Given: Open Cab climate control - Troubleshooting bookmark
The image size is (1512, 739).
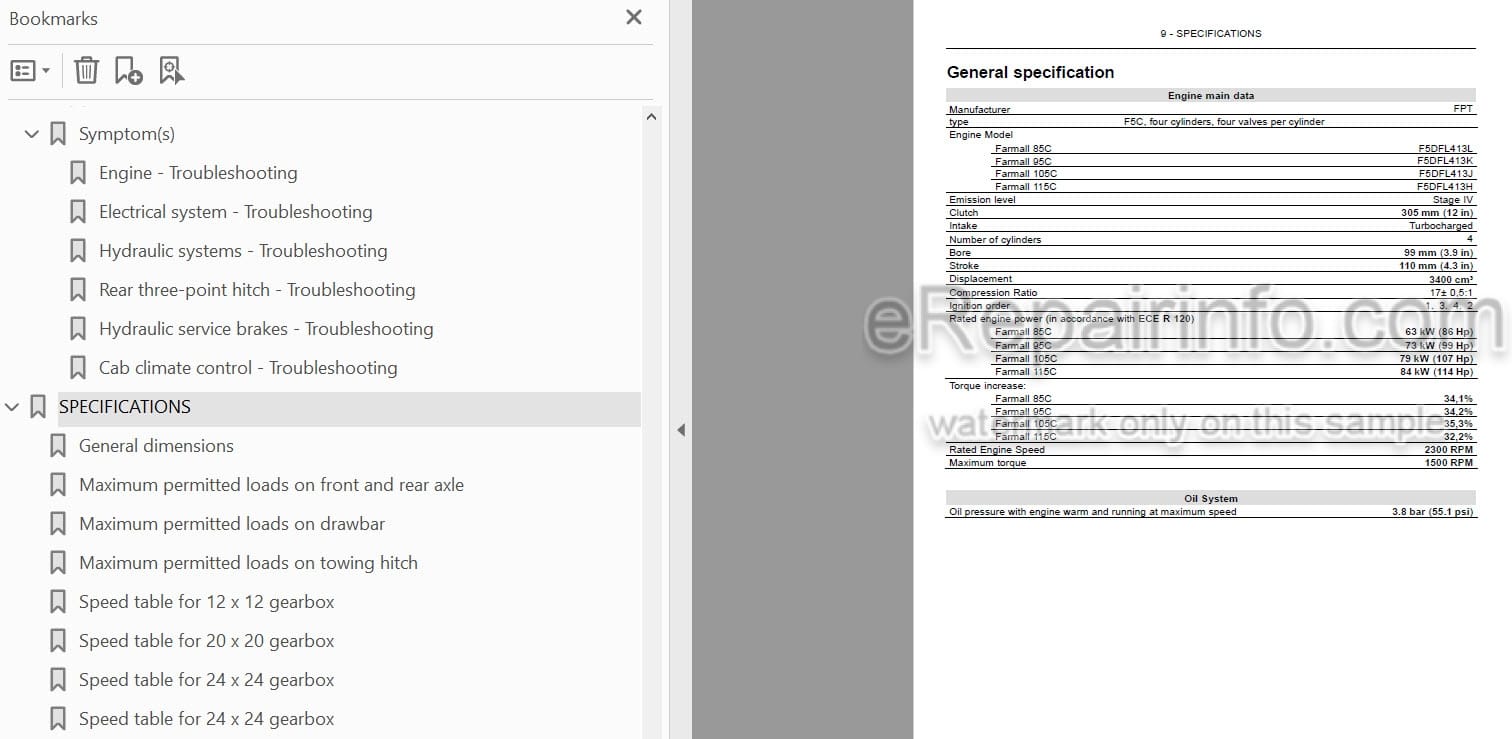Looking at the screenshot, I should coord(248,368).
